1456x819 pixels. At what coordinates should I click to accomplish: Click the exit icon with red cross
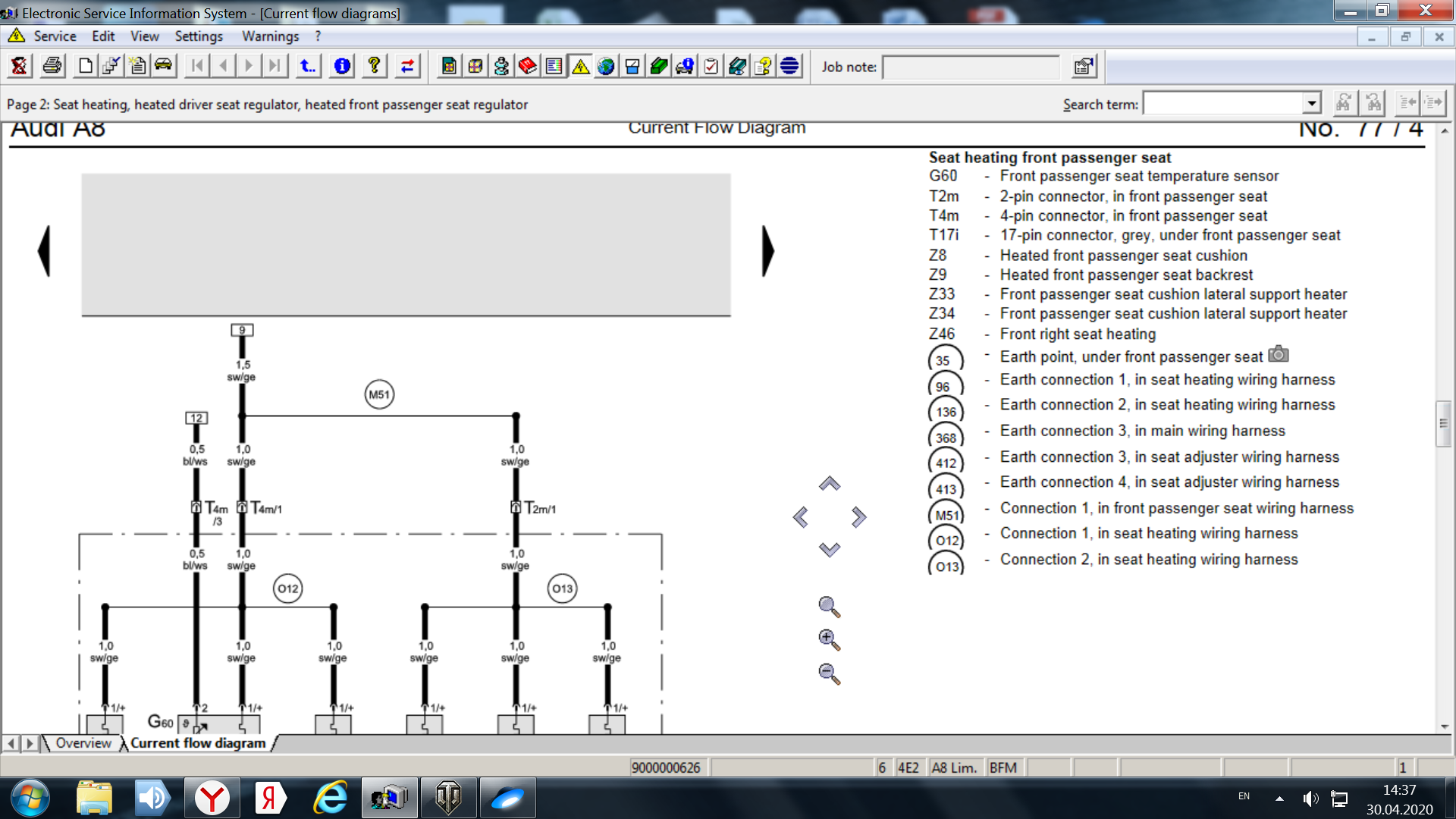[19, 67]
